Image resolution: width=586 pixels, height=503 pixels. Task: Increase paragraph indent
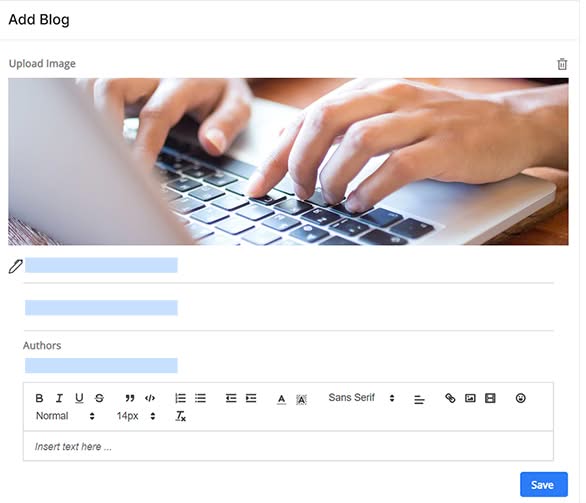(x=251, y=398)
